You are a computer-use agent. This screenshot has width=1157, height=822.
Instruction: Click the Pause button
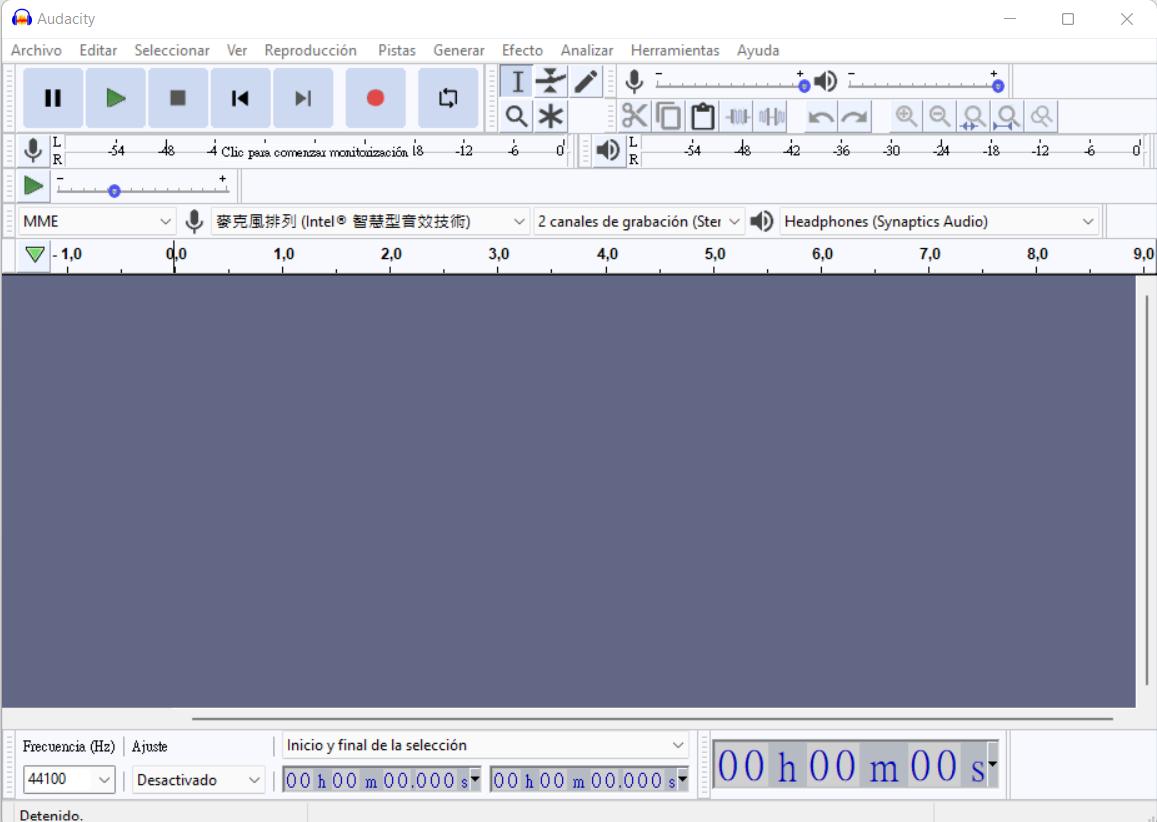(52, 98)
